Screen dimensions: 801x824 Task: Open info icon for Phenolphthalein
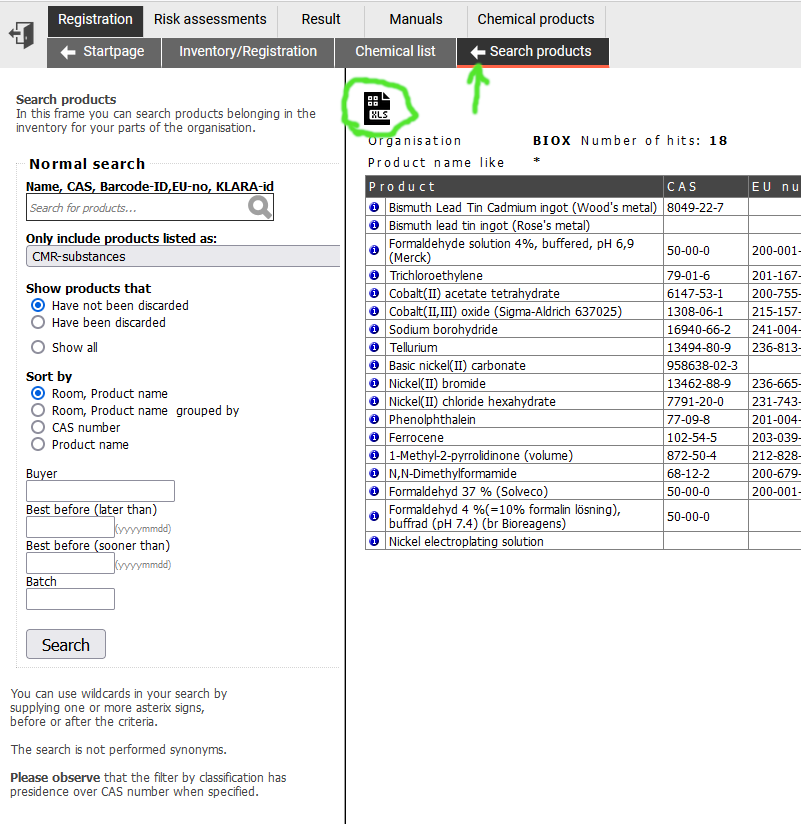(374, 419)
